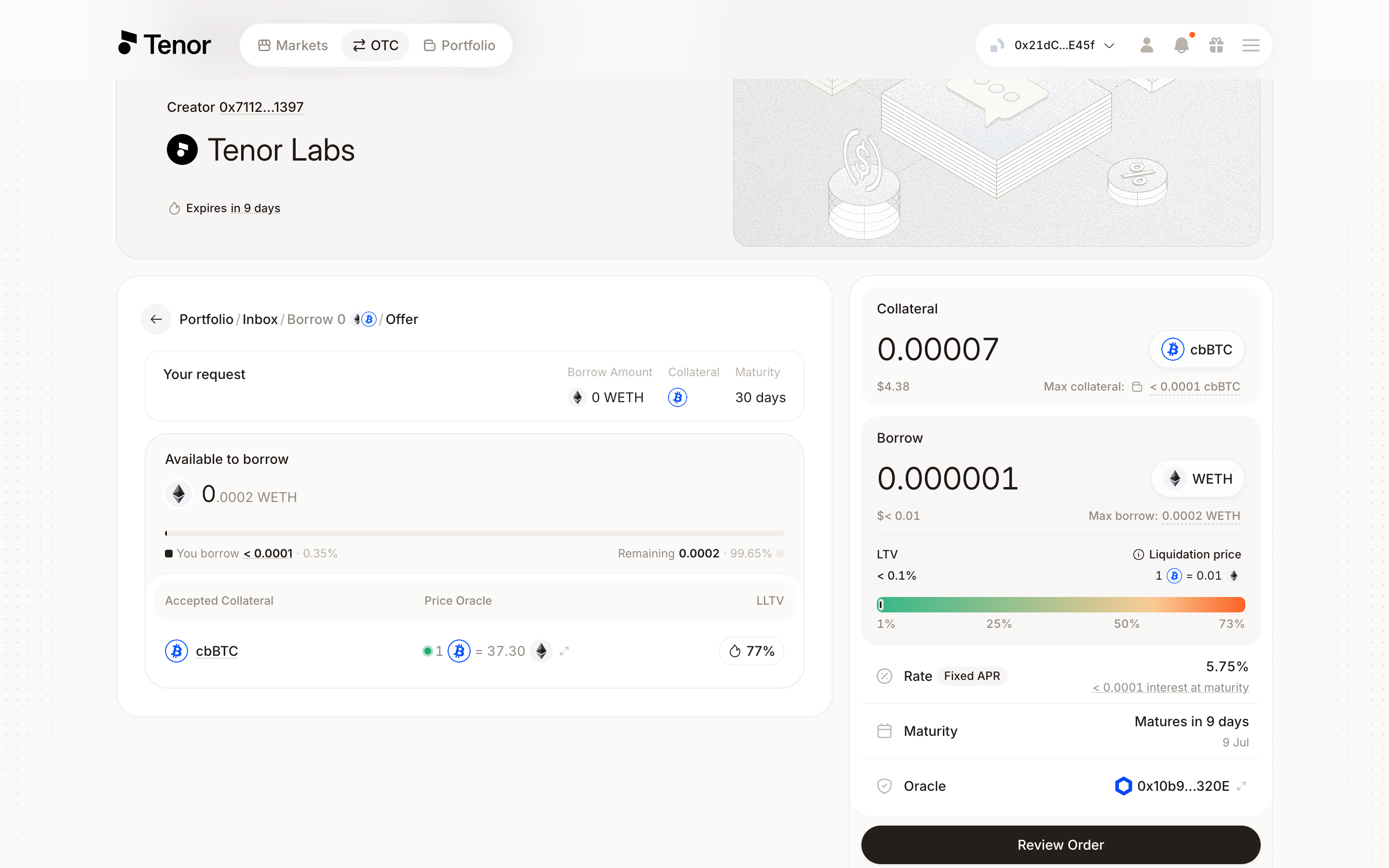
Task: Open the user profile icon
Action: (1146, 45)
